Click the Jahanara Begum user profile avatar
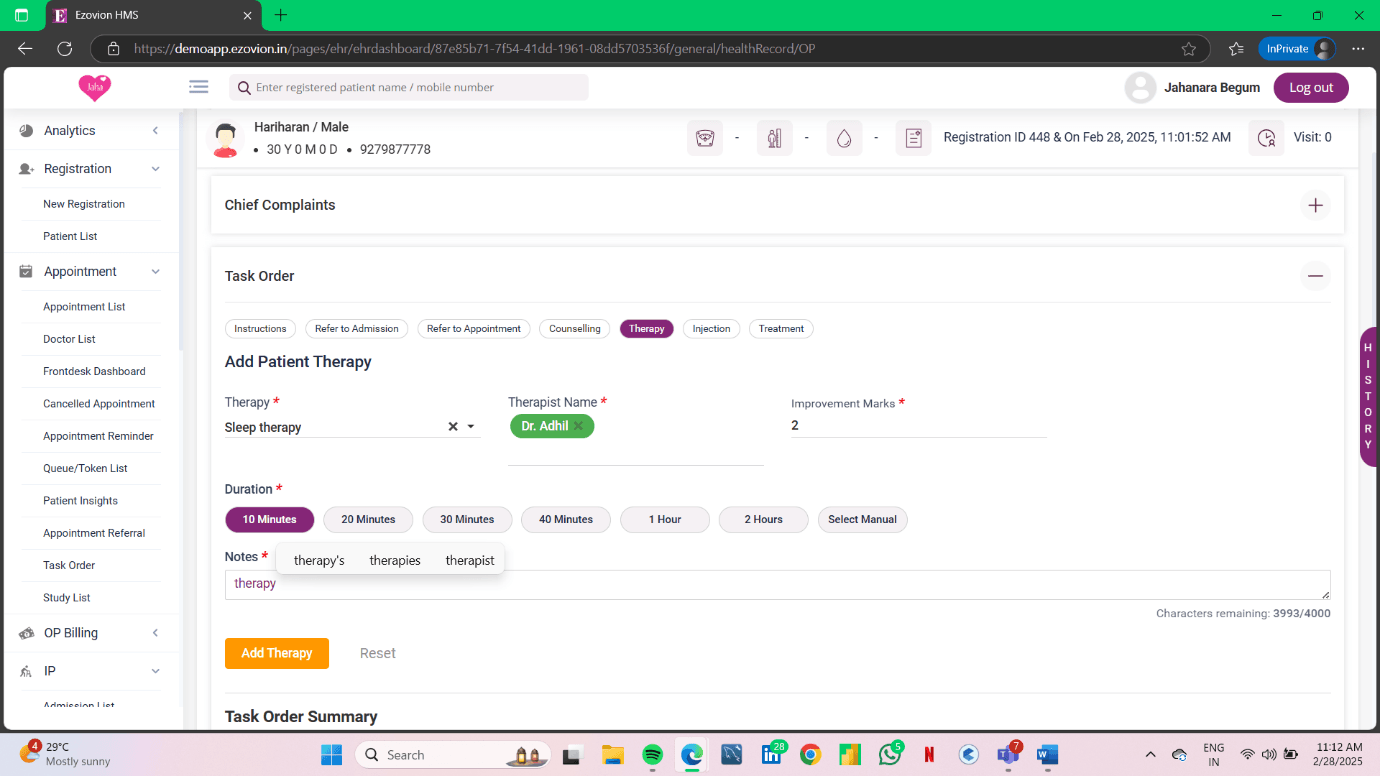Viewport: 1380px width, 776px height. 1140,88
